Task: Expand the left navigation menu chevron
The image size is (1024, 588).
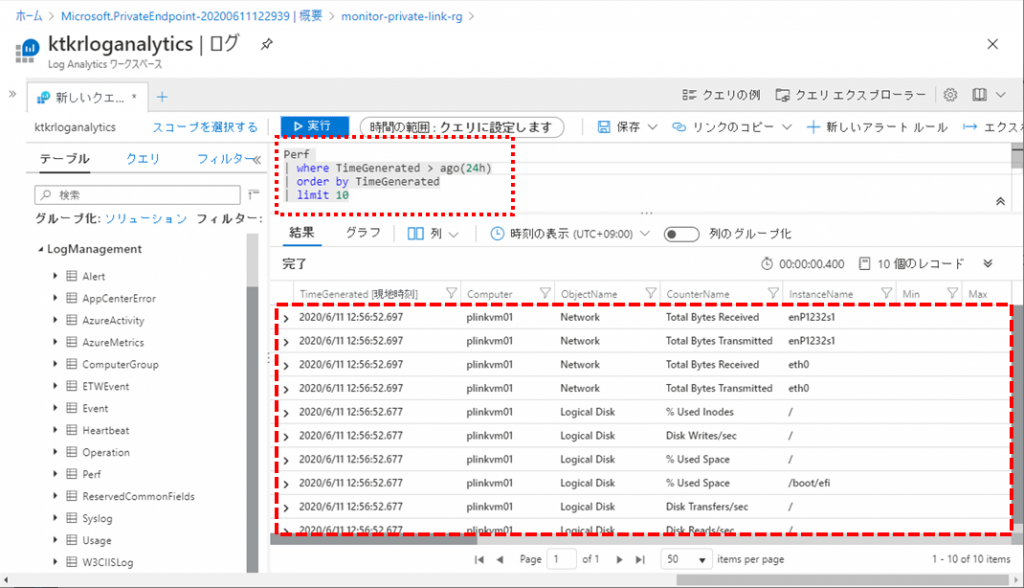Action: point(12,94)
